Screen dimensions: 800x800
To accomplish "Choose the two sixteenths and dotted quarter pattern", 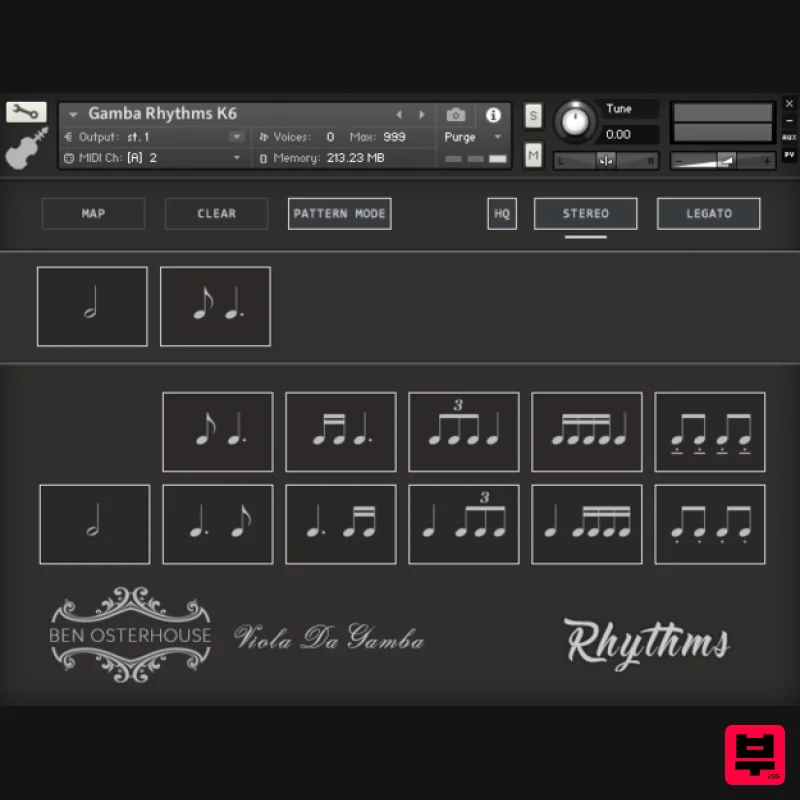I will click(x=340, y=432).
